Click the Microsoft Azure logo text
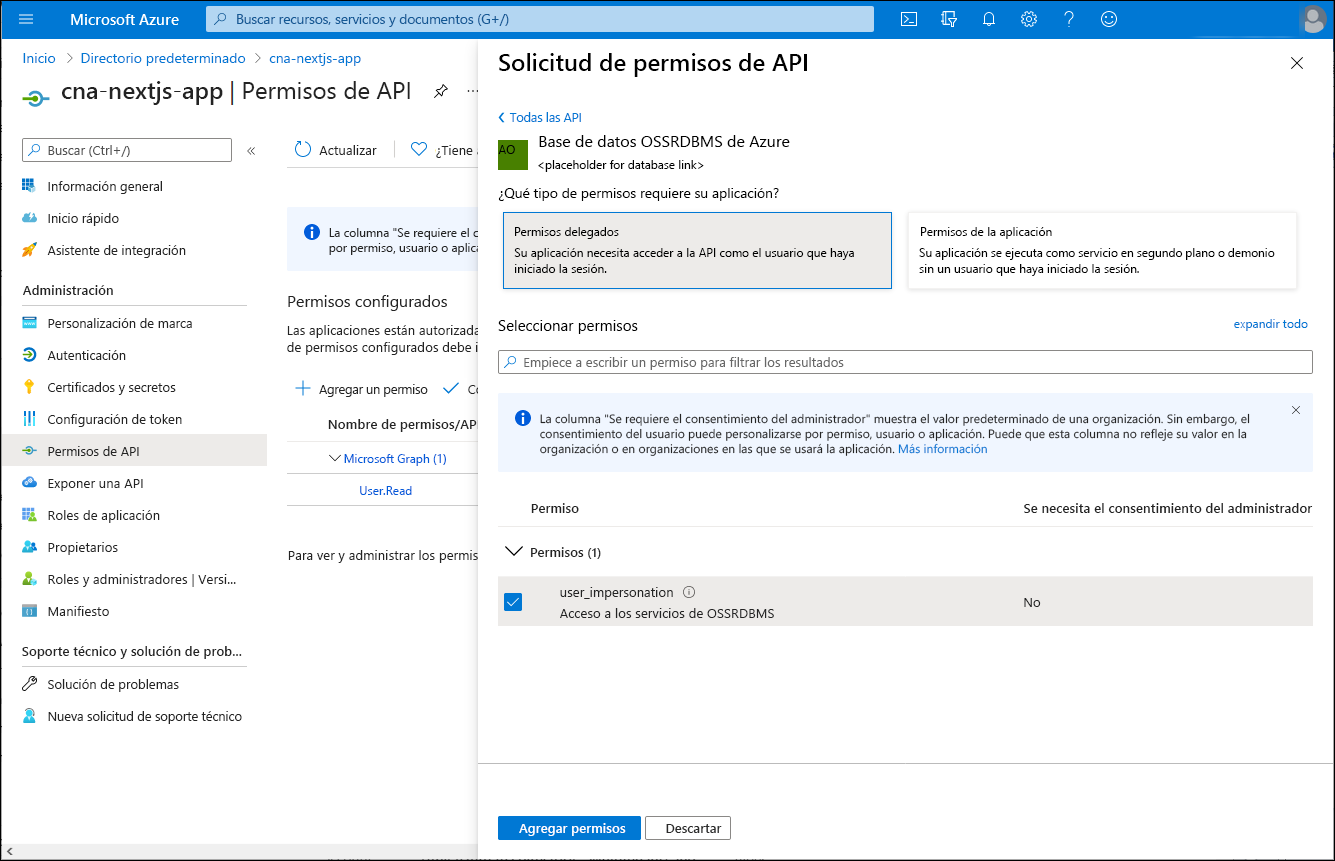 (125, 19)
